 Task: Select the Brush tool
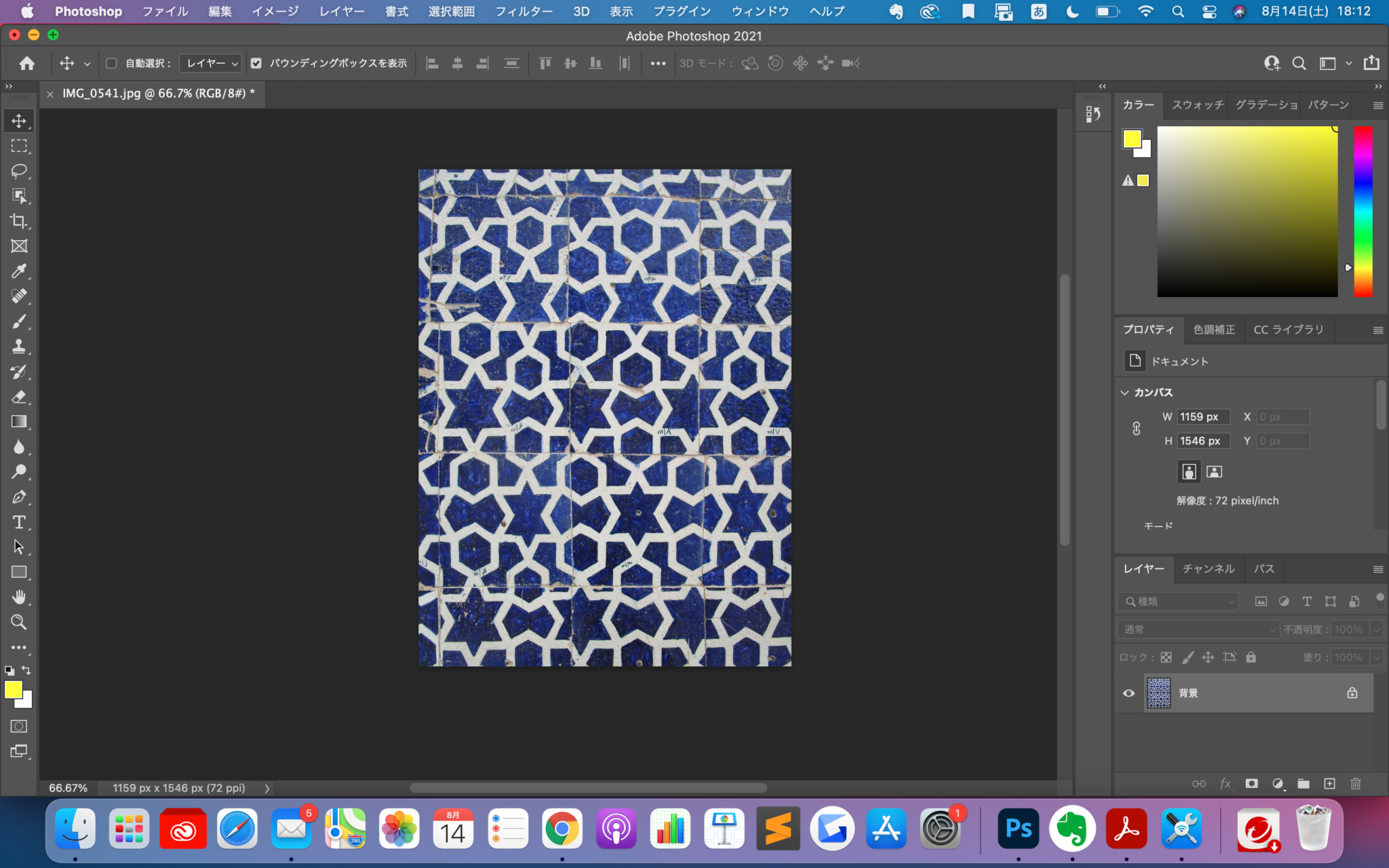pos(19,321)
